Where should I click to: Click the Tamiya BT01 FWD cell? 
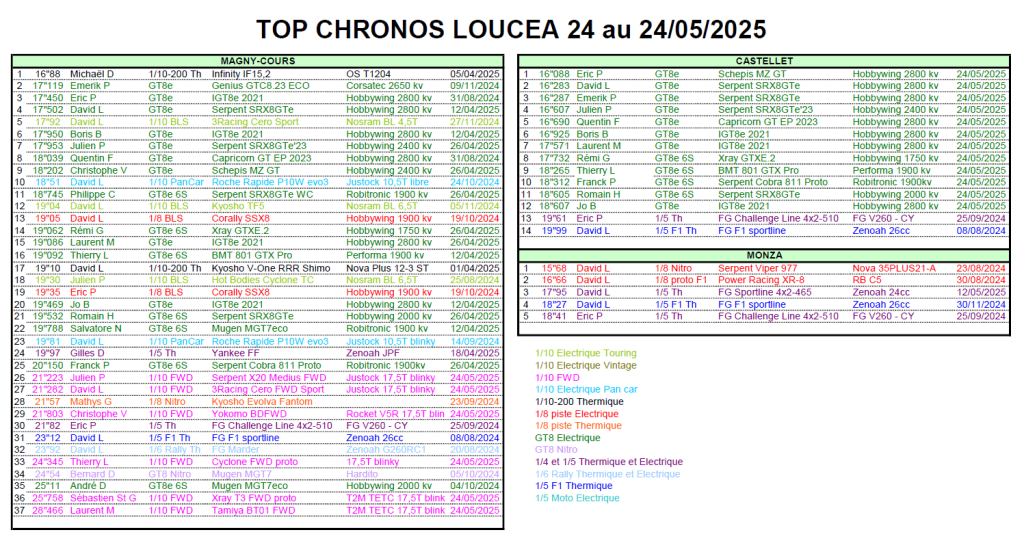pyautogui.click(x=253, y=510)
